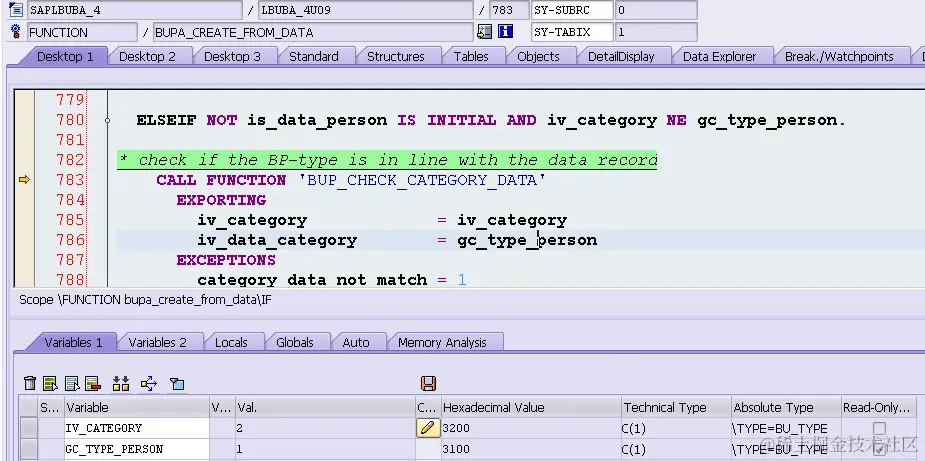This screenshot has height=461, width=925.
Task: Select the row selector for GC_TYPE_PERSON
Action: click(x=28, y=450)
